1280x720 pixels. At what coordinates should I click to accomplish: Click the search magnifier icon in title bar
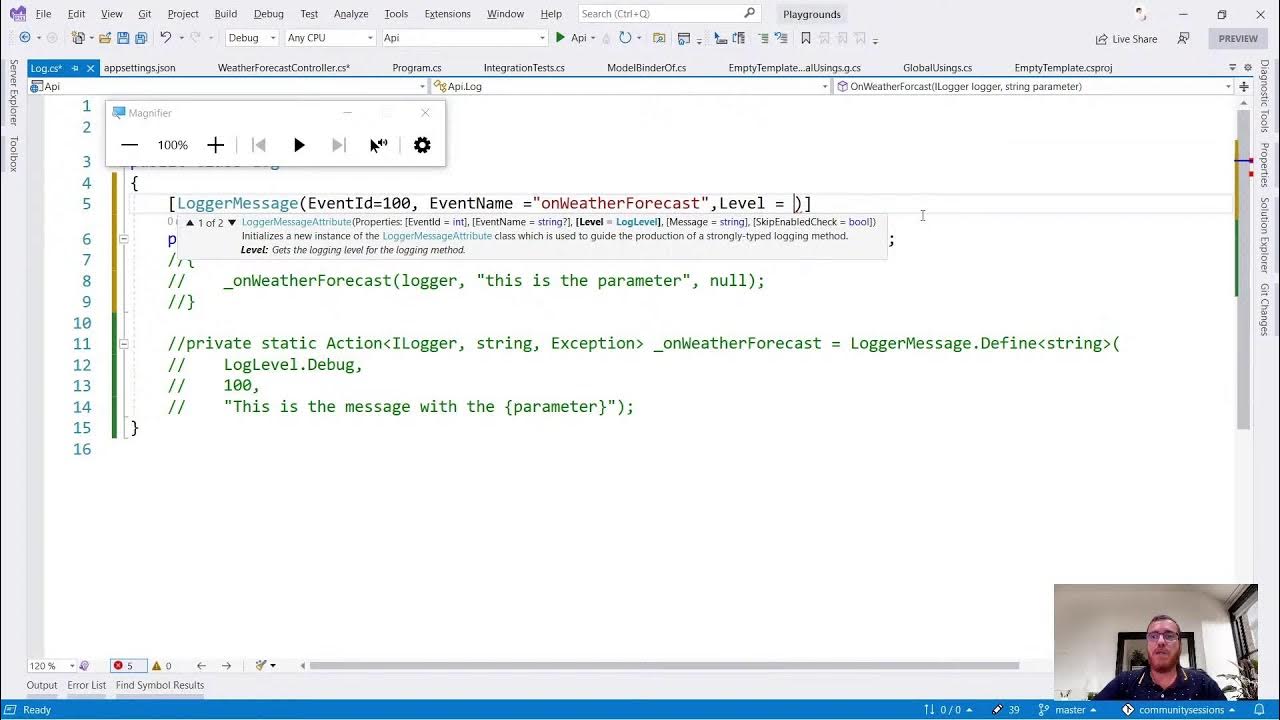750,14
